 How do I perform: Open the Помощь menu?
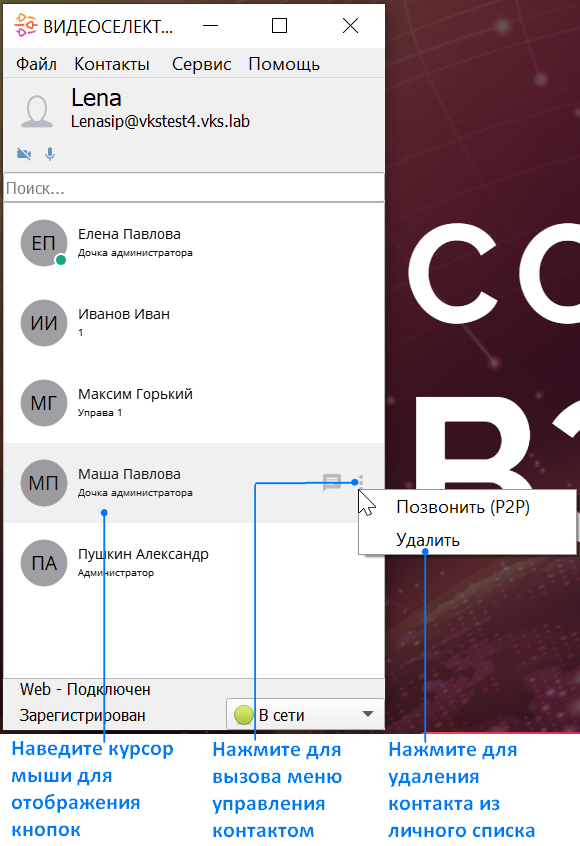284,64
